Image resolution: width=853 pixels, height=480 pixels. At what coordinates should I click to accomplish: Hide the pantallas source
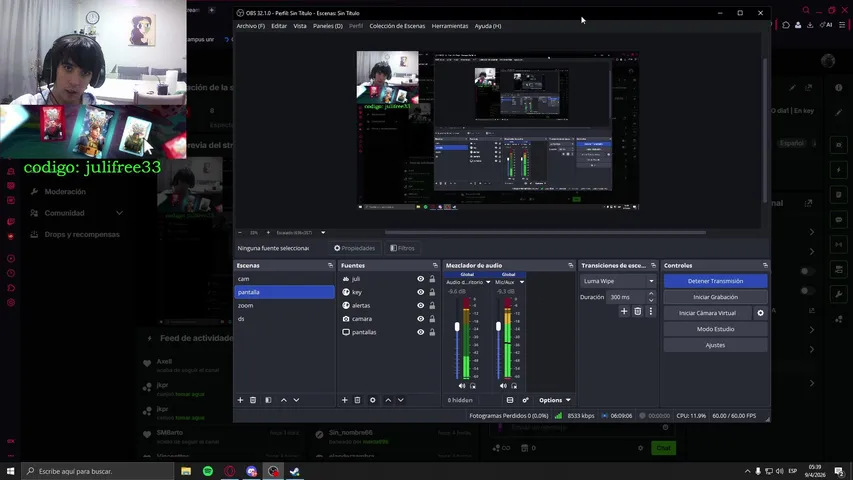click(421, 332)
